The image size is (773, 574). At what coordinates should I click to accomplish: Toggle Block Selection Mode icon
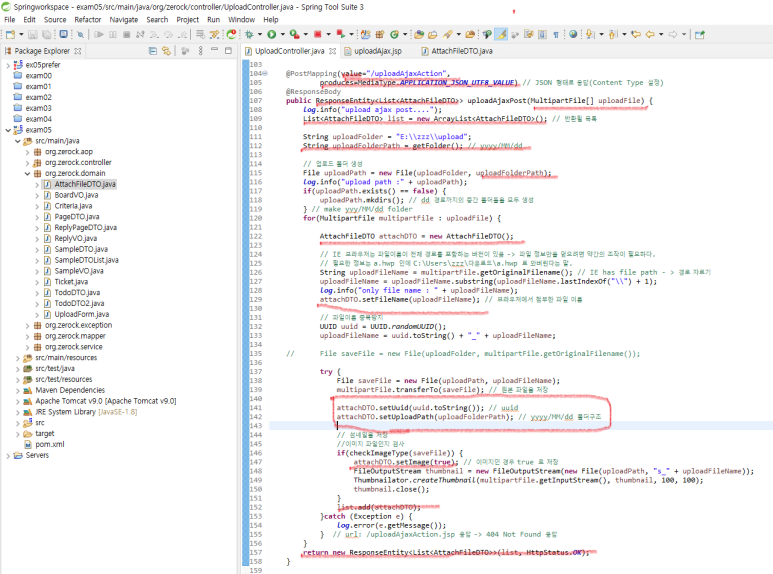542,35
